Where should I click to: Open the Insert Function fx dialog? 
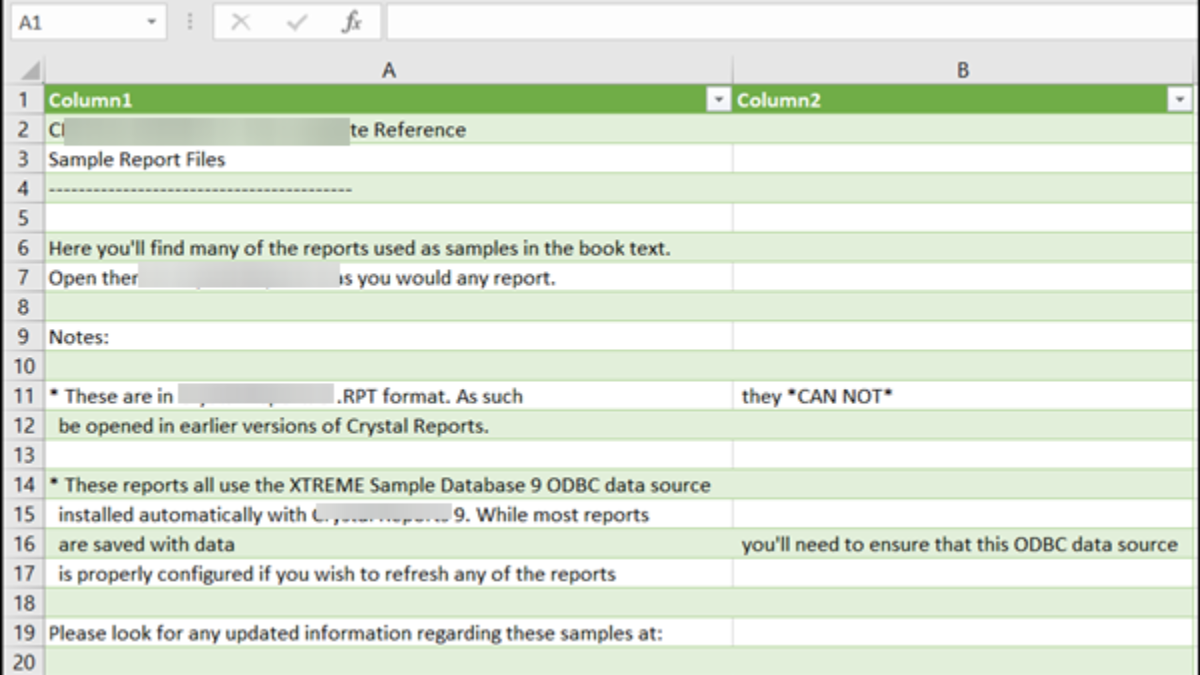[351, 22]
